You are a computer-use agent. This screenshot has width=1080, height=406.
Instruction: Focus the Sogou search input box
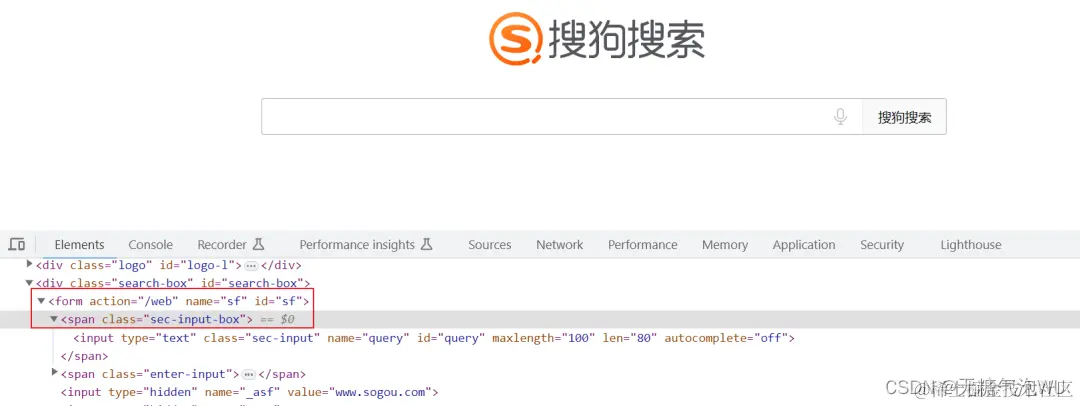pos(561,116)
